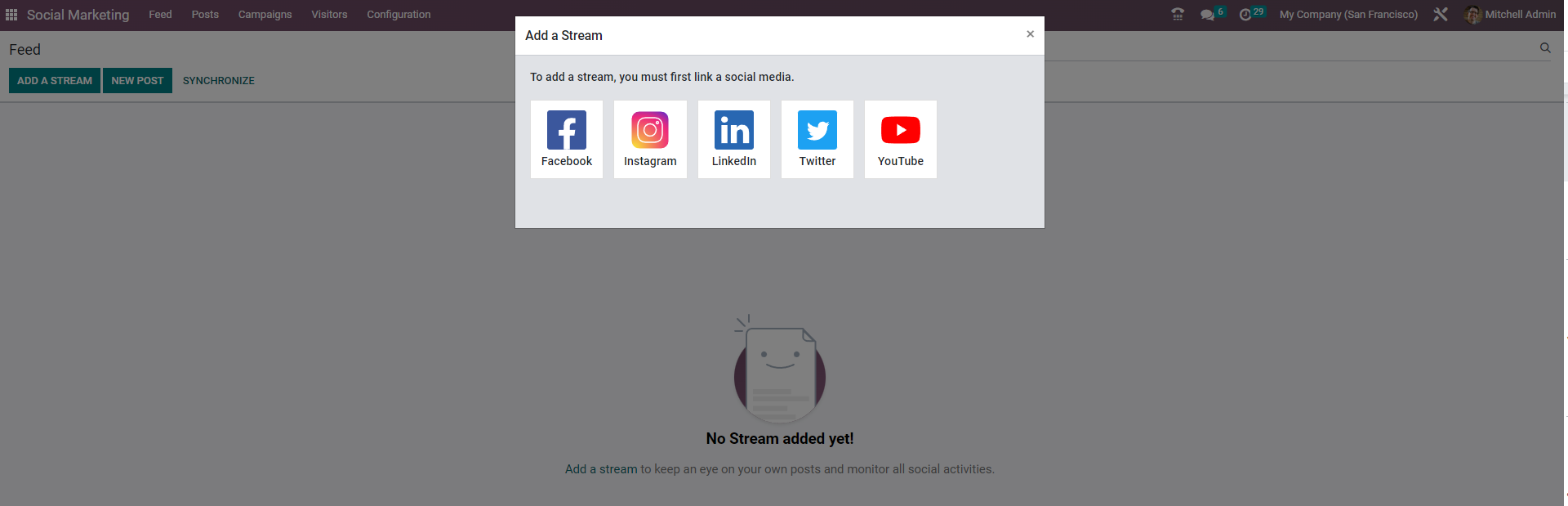Link an Instagram account
The height and width of the screenshot is (506, 1568).
(650, 139)
